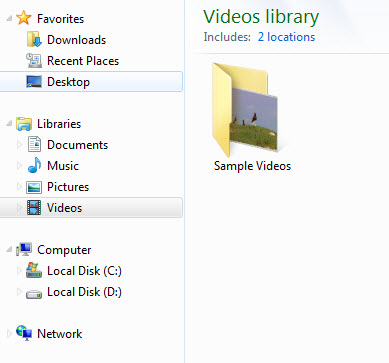389x363 pixels.
Task: Click the Local Disk (D:) drive icon
Action: tap(34, 294)
